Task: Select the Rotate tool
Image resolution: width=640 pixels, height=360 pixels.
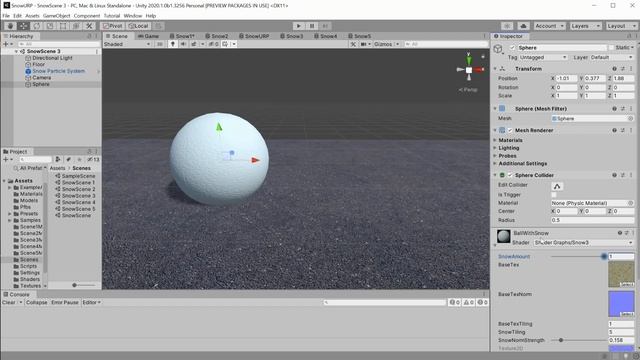Action: tap(37, 26)
